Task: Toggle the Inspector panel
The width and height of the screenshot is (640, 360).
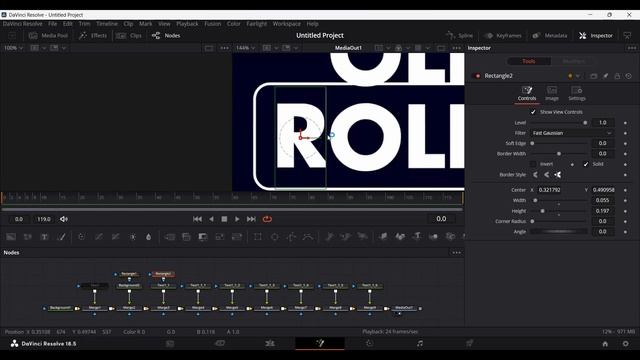Action: point(596,36)
